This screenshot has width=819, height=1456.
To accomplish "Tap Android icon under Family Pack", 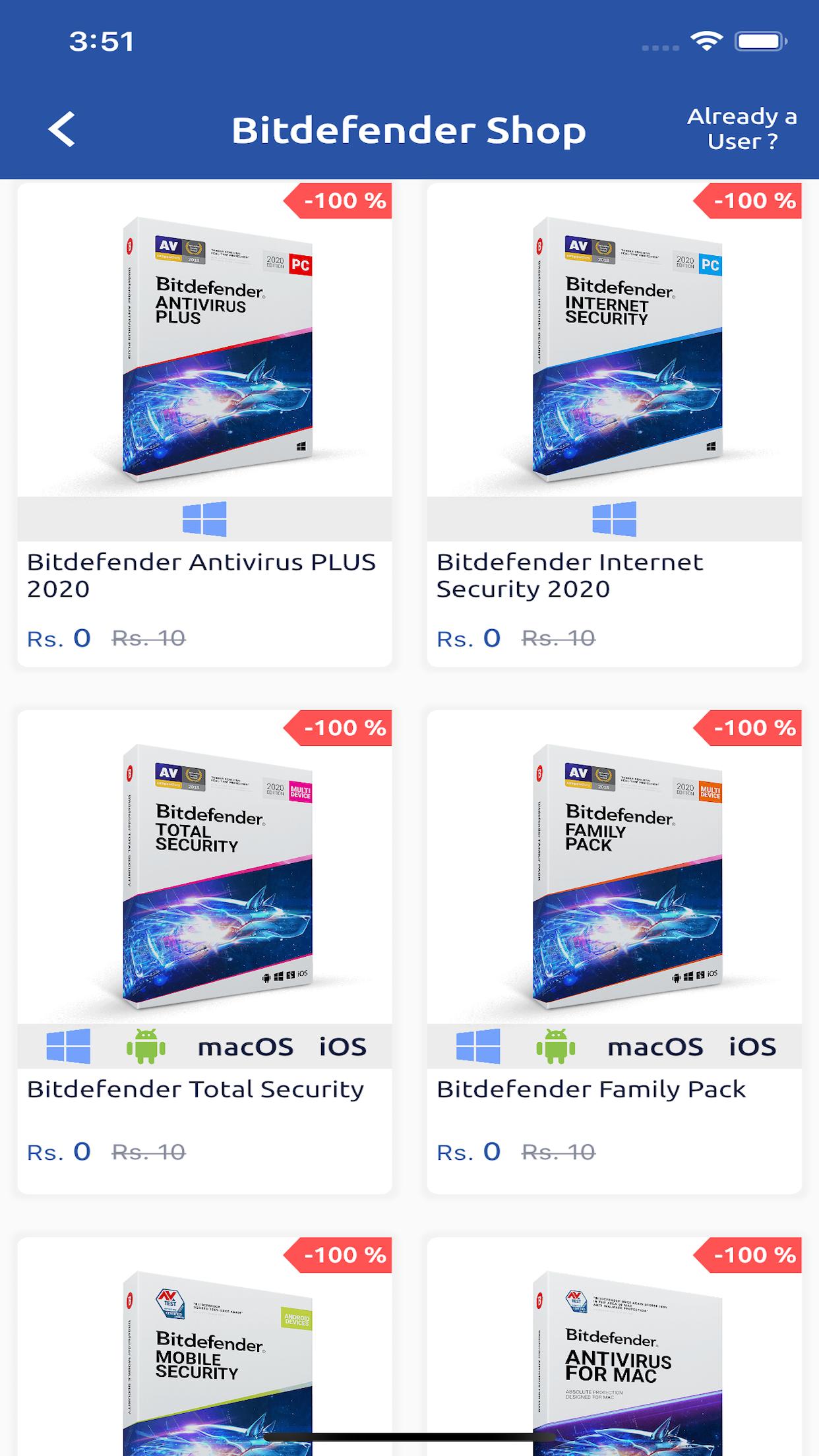I will [x=556, y=1046].
